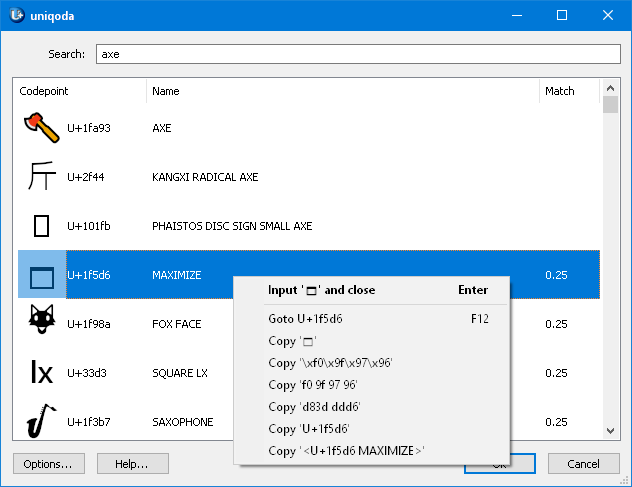Select the saxophone emoji icon
This screenshot has width=632, height=487.
(41, 422)
